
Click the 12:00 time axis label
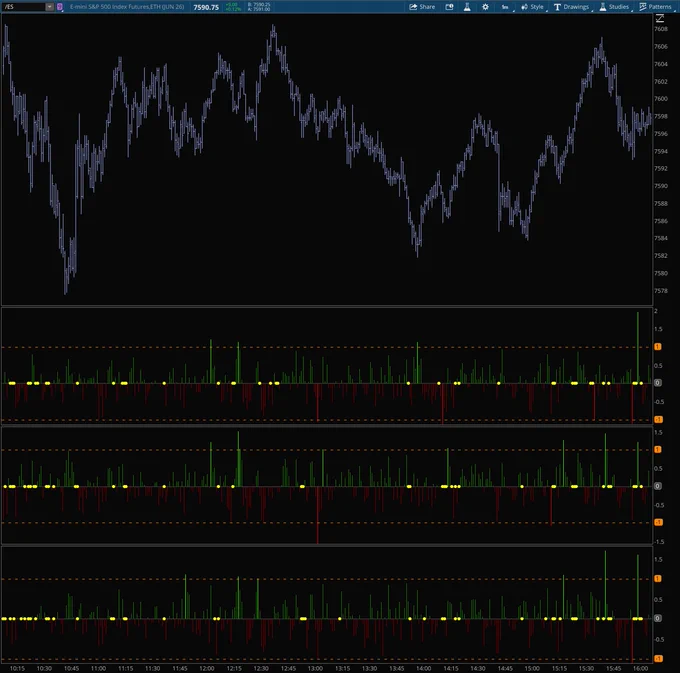(207, 668)
